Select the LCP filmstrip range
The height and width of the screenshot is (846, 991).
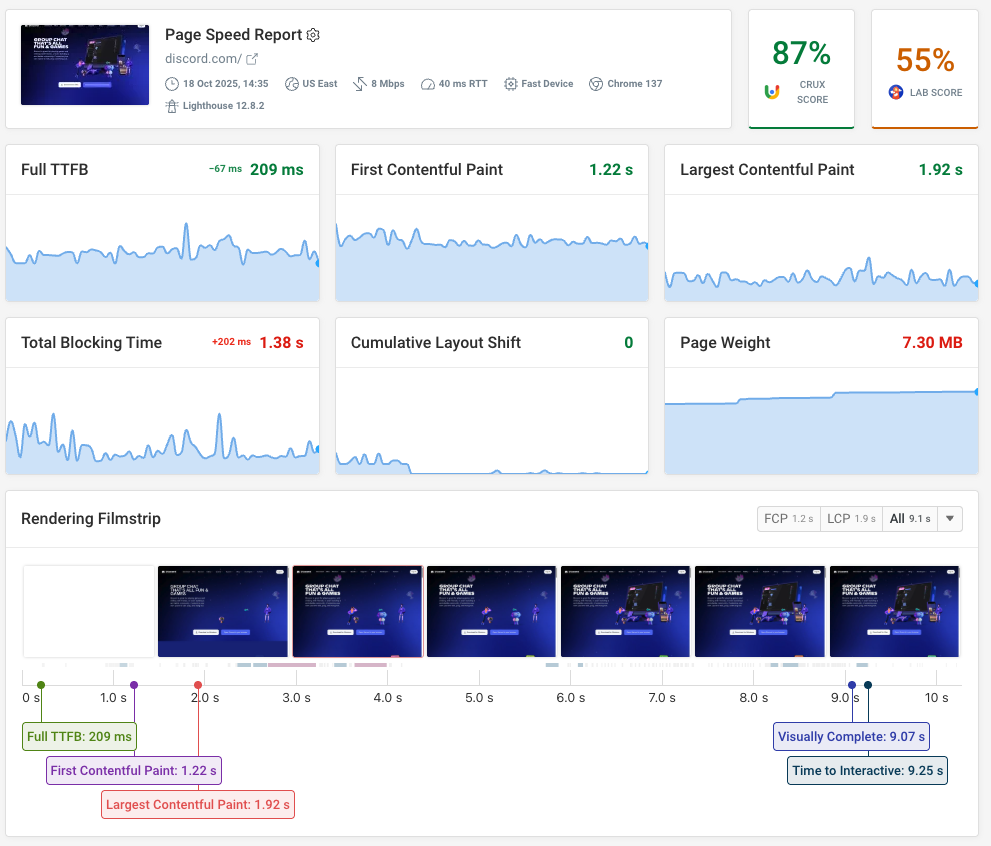click(851, 519)
